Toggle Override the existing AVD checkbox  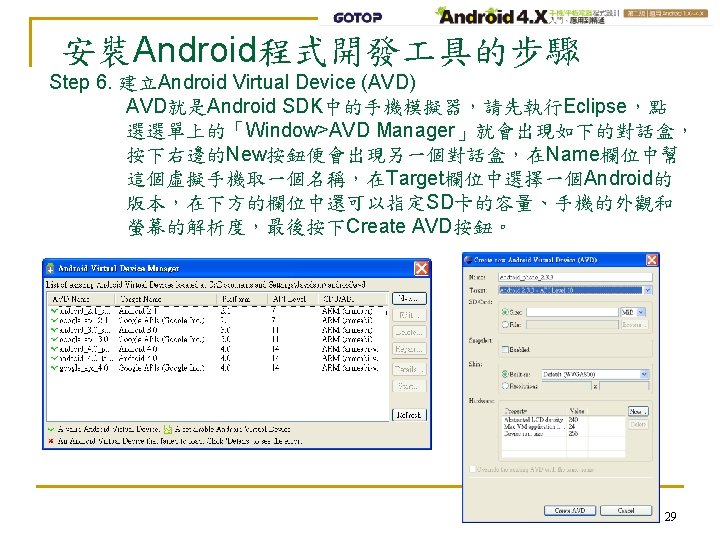coord(472,469)
